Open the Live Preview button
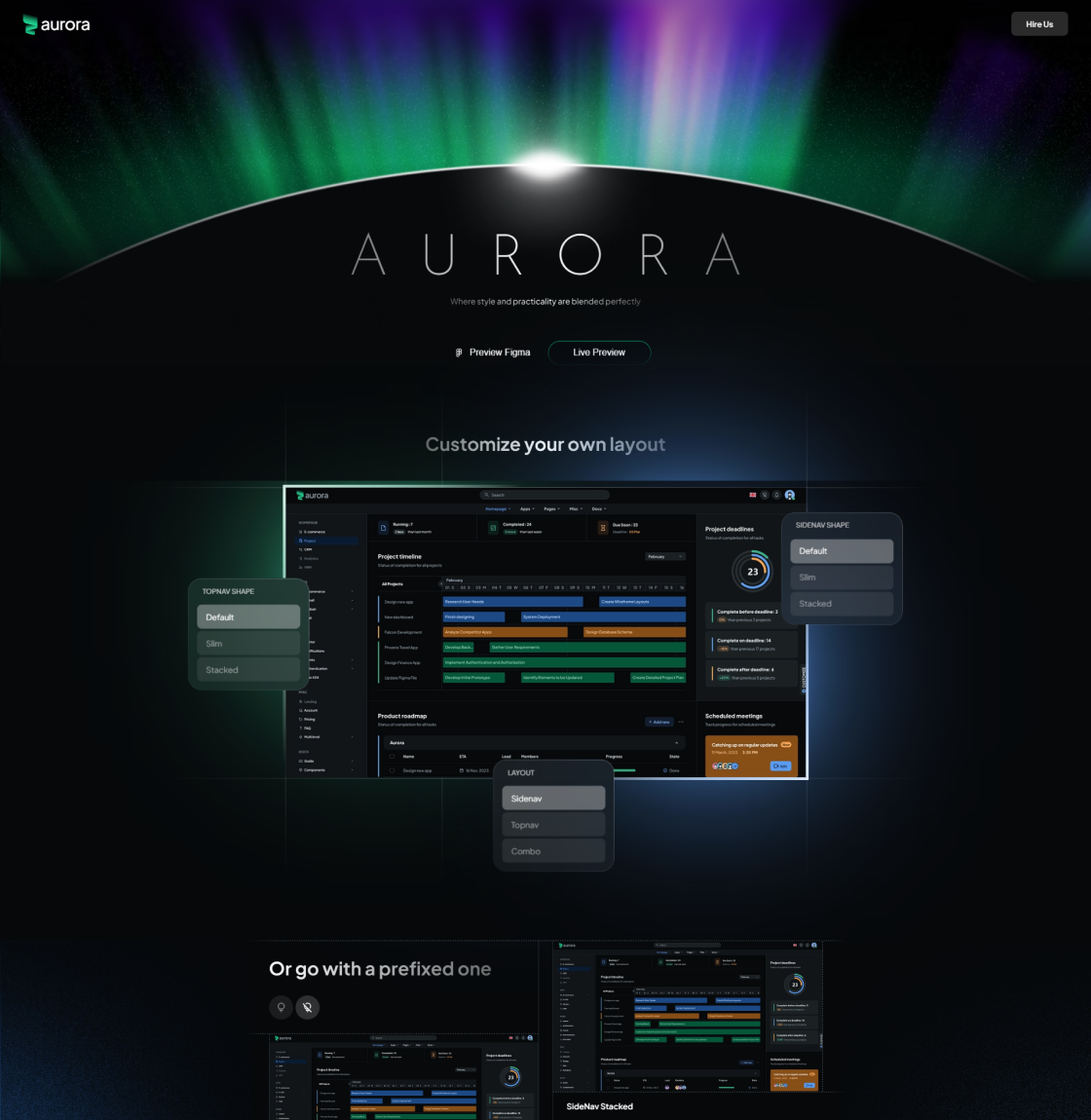 pos(599,353)
